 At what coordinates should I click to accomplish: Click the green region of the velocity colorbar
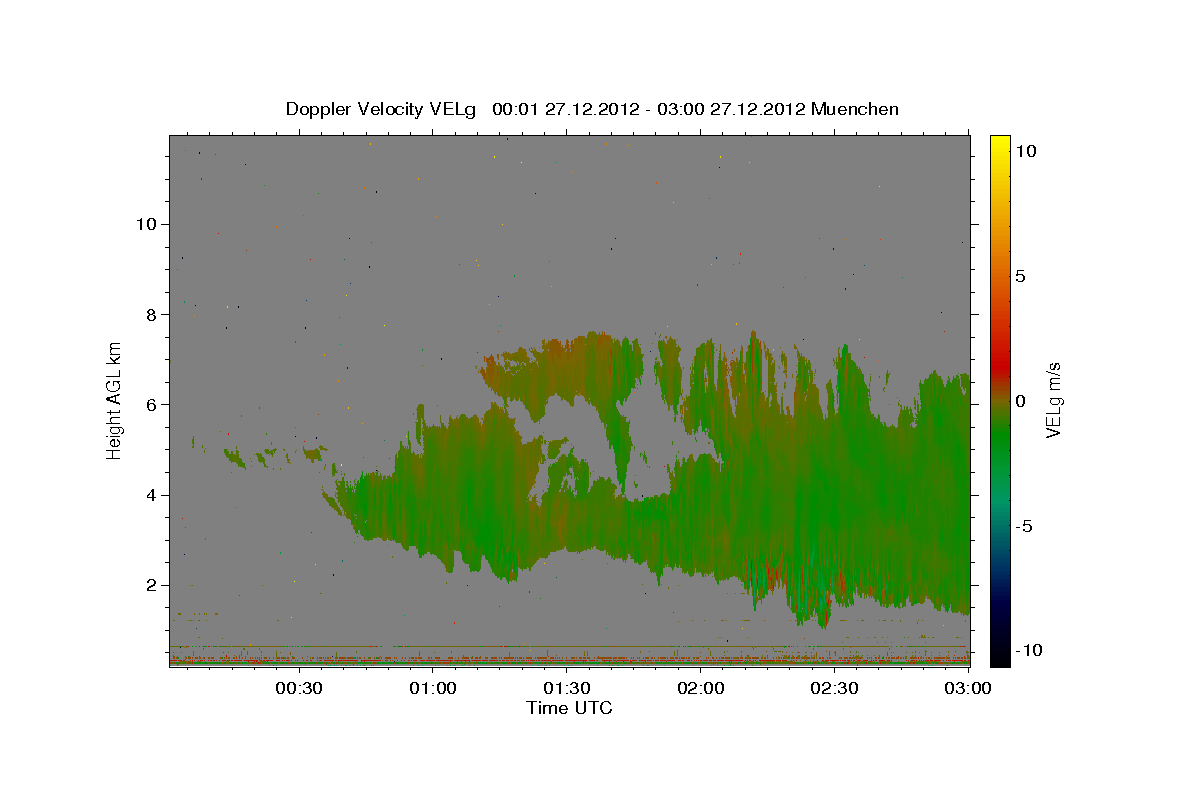click(x=1000, y=440)
